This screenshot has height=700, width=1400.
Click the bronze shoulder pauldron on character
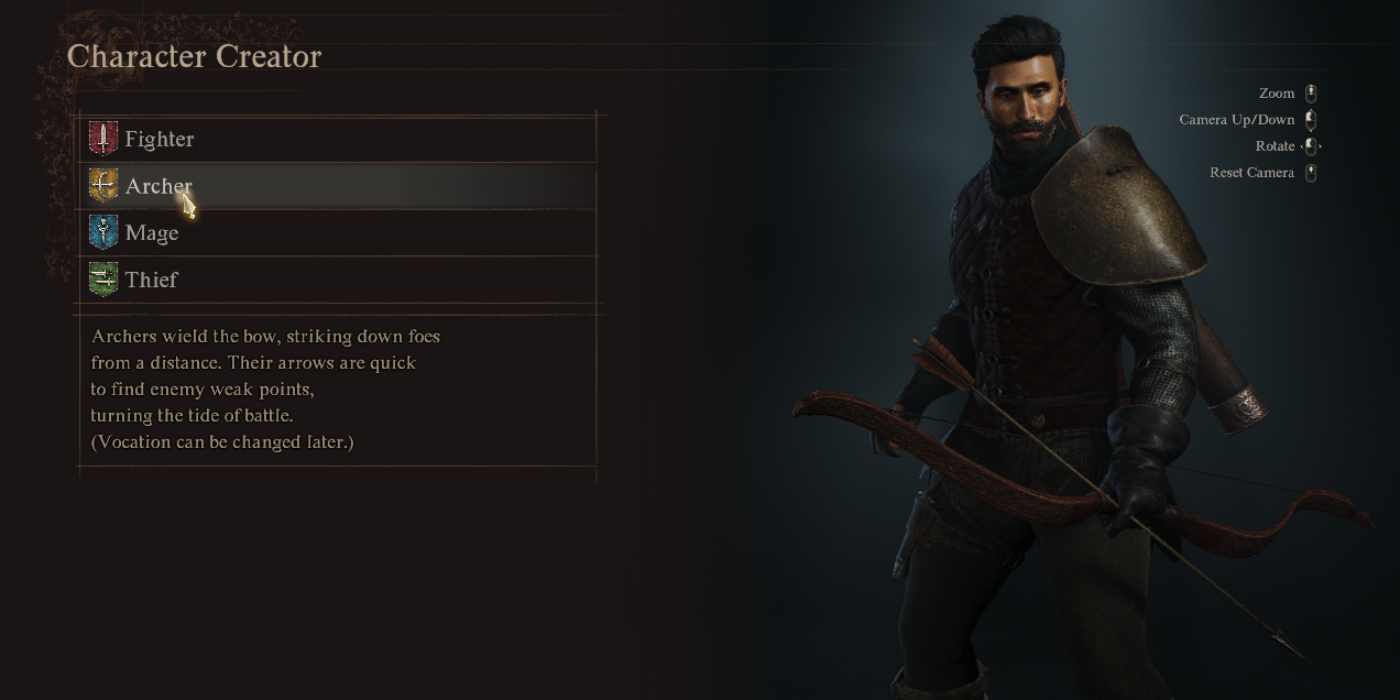pos(1115,205)
